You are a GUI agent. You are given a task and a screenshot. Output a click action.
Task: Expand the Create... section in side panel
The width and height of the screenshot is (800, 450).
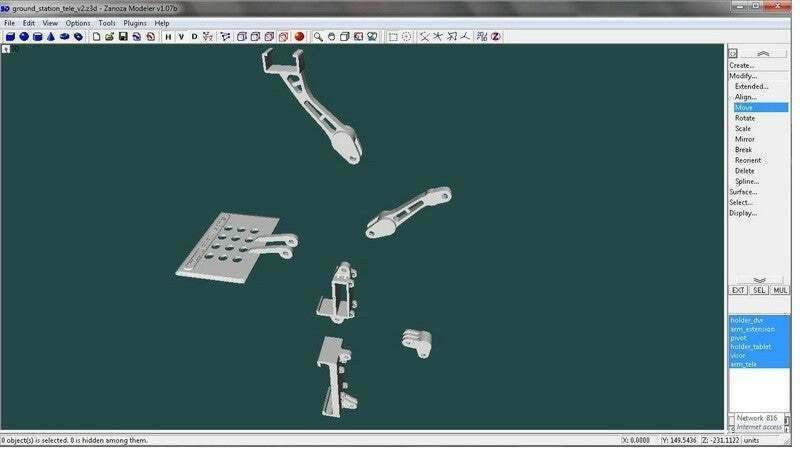pos(741,65)
